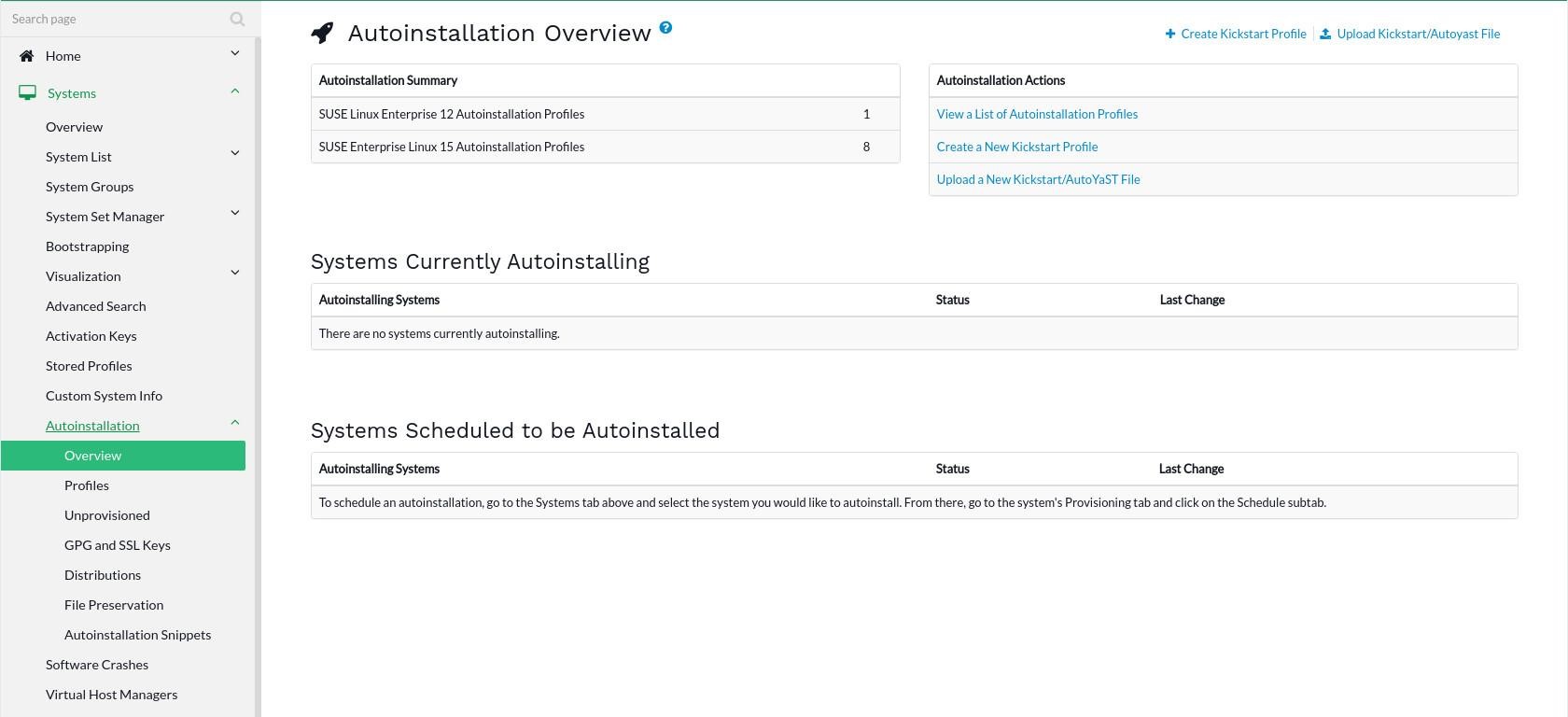Expand the Visualization submenu arrow
This screenshot has width=1568, height=717.
click(x=235, y=273)
